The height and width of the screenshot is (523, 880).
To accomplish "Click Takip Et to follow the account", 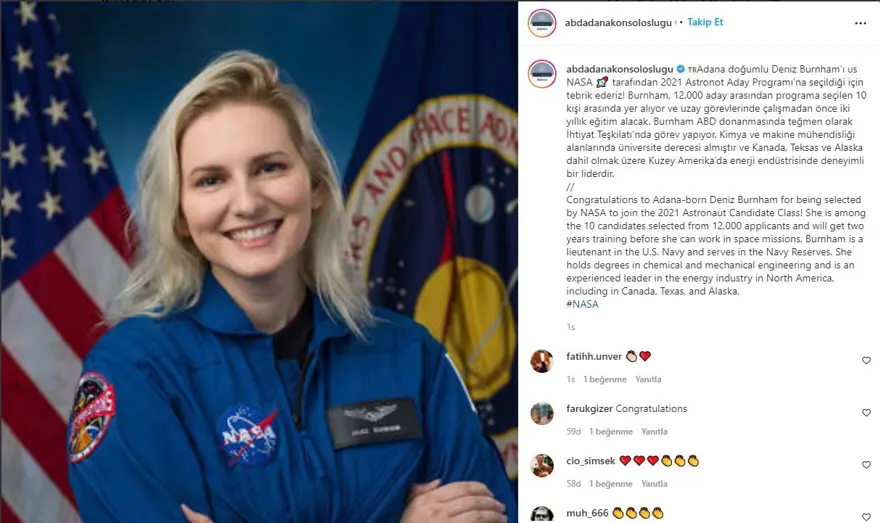I will 705,22.
